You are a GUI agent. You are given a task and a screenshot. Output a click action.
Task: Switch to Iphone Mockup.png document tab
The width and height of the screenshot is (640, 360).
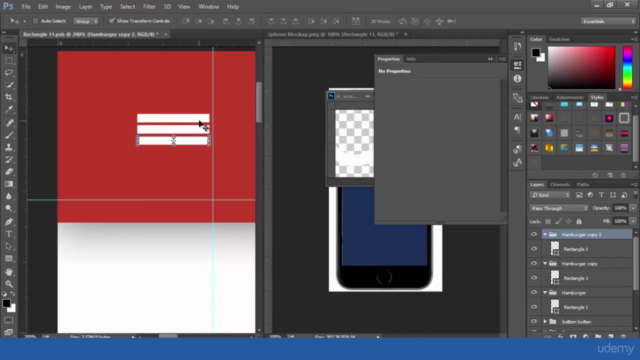pos(333,34)
